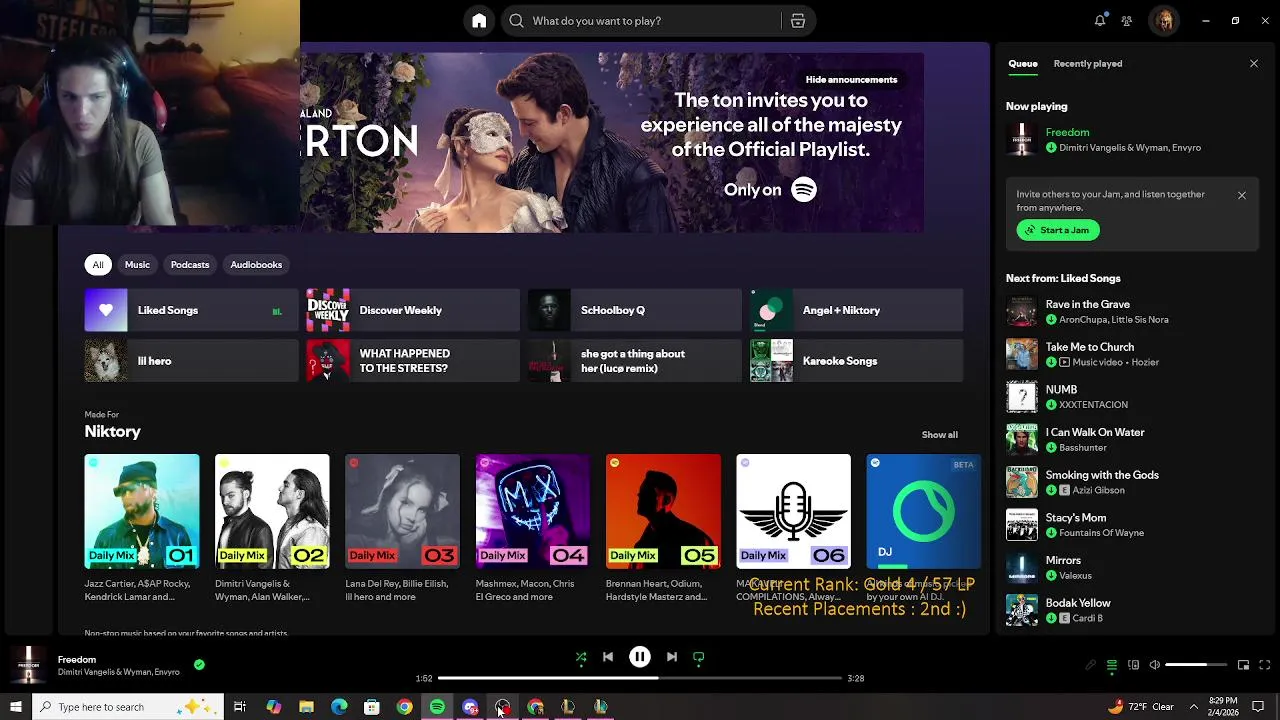Open Connect to a device icon
The height and width of the screenshot is (720, 1280).
(x=1134, y=665)
